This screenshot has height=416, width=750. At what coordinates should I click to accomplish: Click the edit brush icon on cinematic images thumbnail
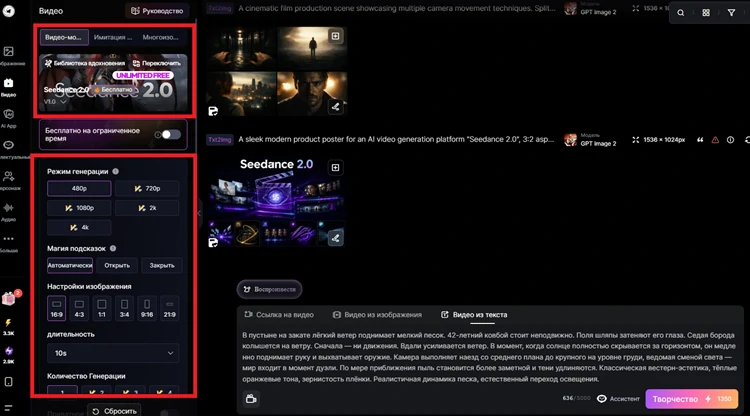[x=336, y=107]
